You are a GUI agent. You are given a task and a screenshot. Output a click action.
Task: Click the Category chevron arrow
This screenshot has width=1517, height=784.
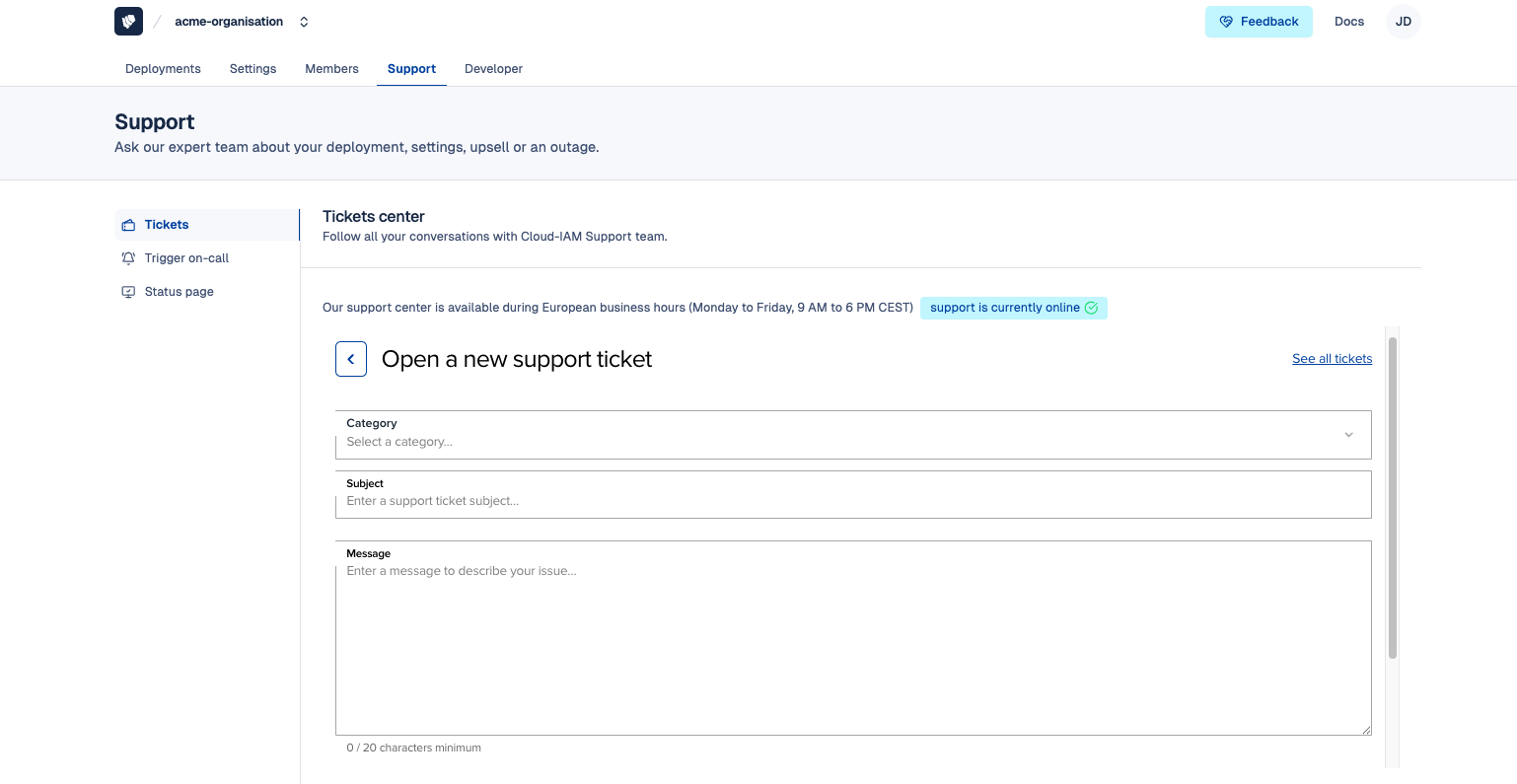coord(1348,435)
